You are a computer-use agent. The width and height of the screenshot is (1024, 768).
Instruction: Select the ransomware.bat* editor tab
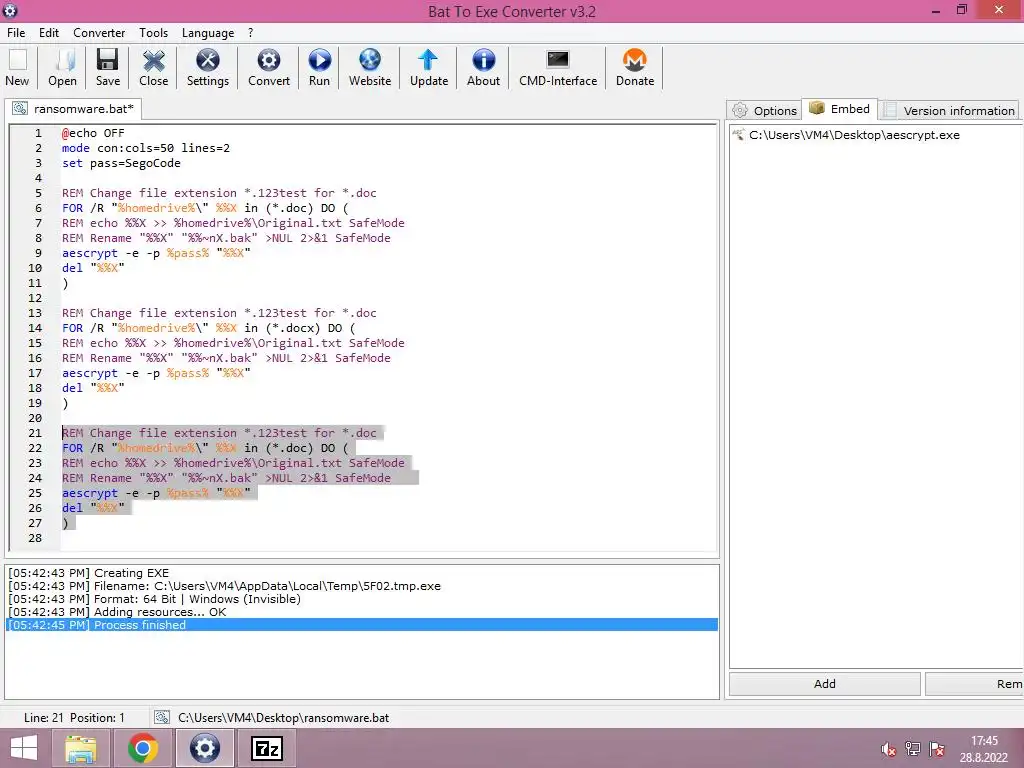(73, 108)
